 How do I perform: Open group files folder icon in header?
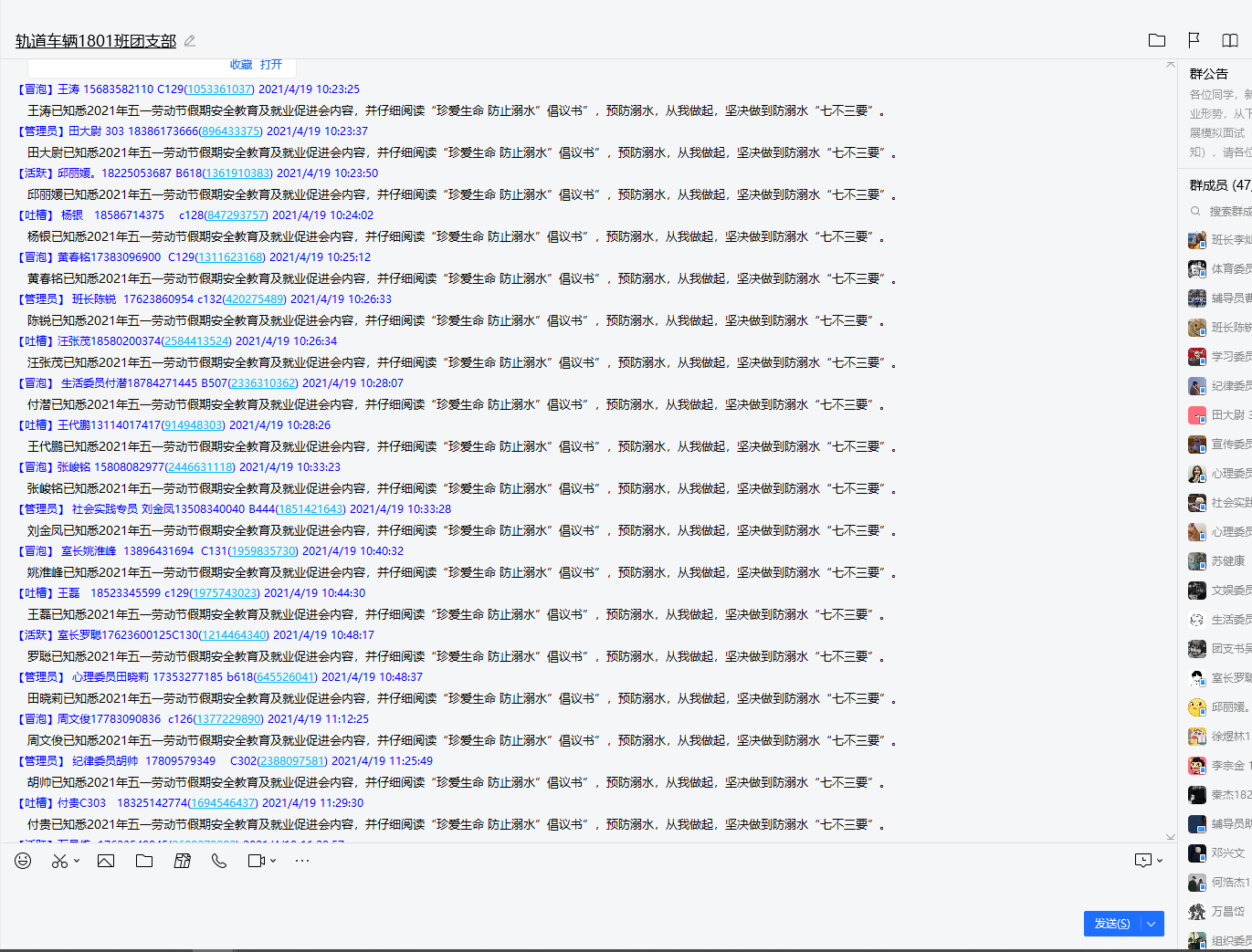(x=1157, y=40)
